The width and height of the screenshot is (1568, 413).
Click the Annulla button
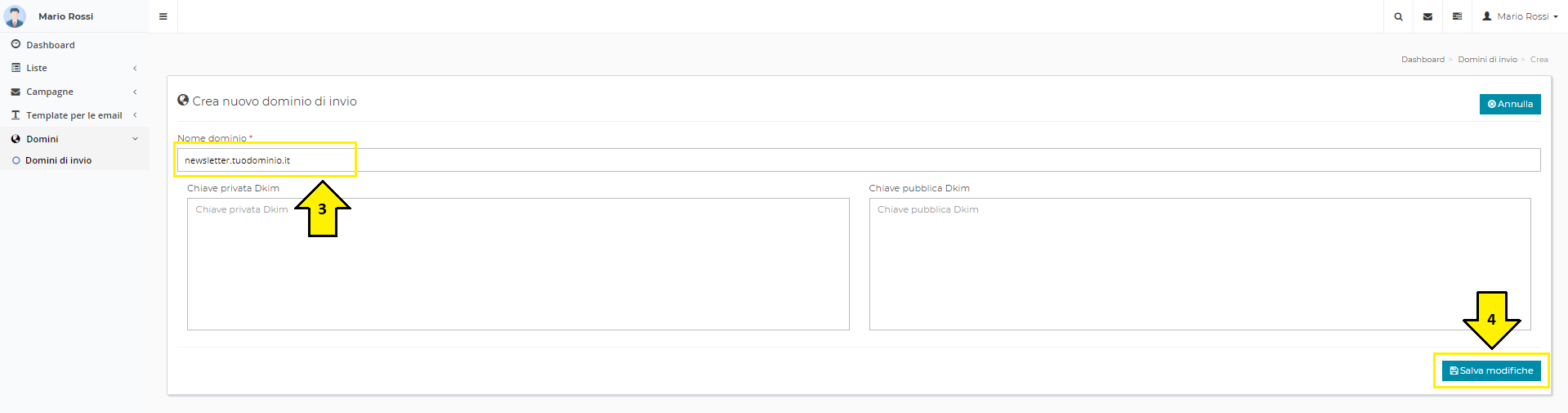(1510, 104)
